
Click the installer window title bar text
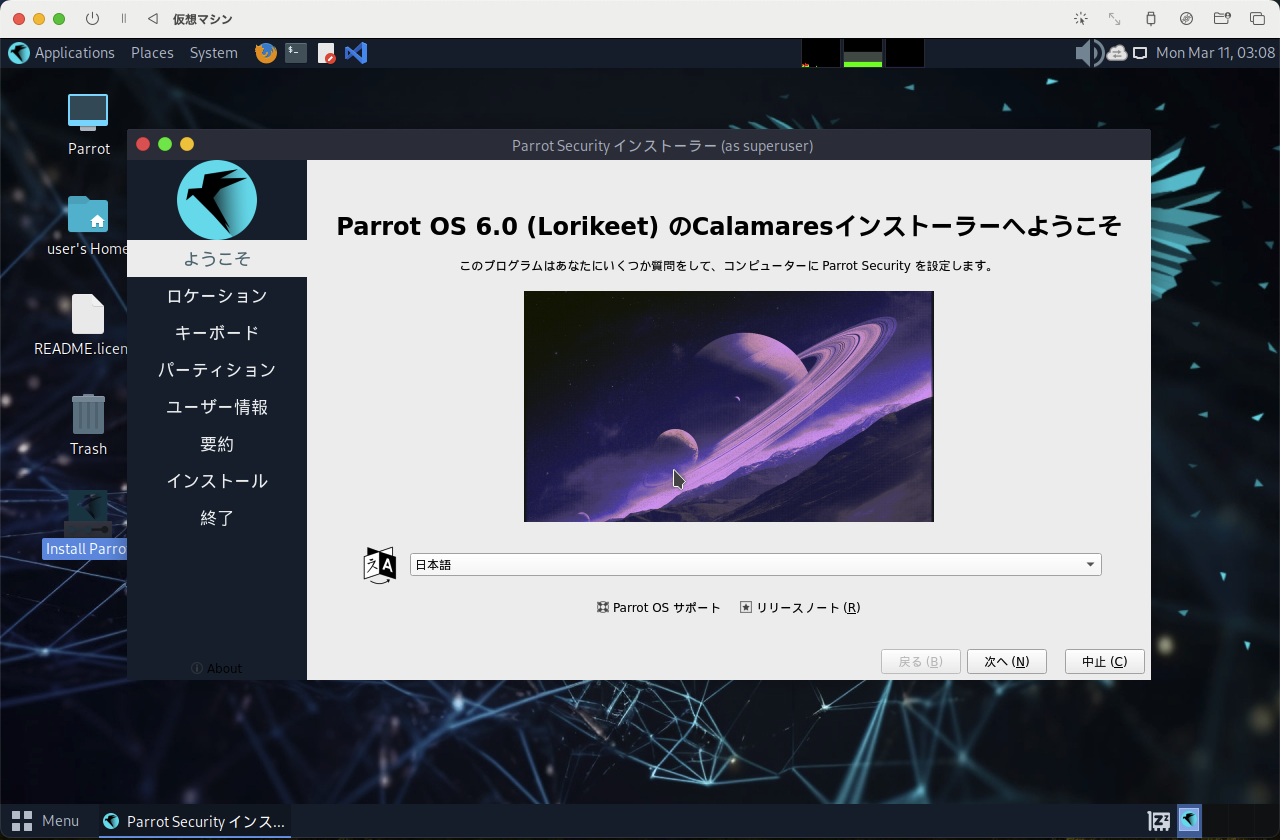tap(662, 145)
